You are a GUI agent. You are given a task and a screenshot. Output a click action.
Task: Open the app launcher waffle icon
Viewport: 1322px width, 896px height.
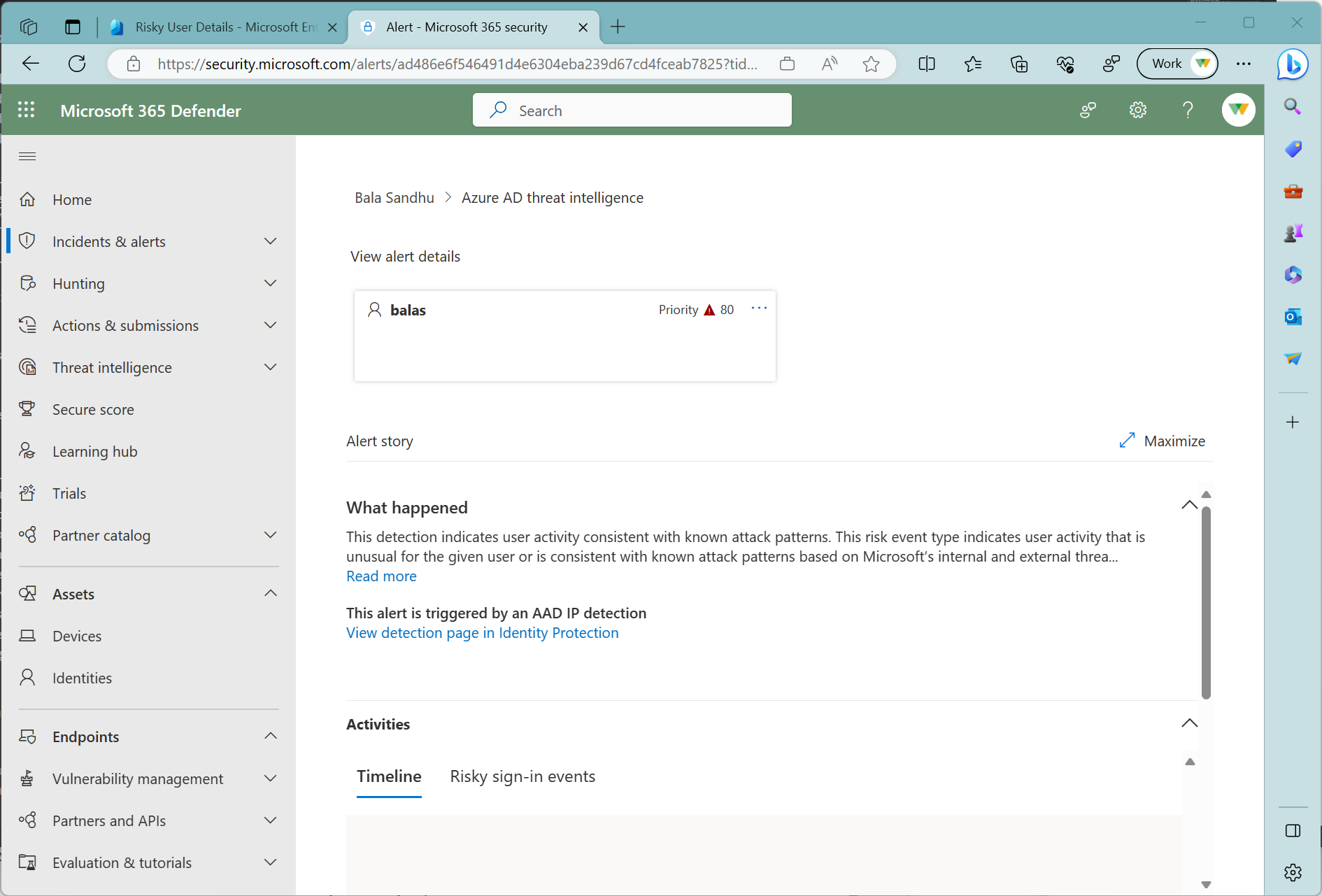click(27, 110)
